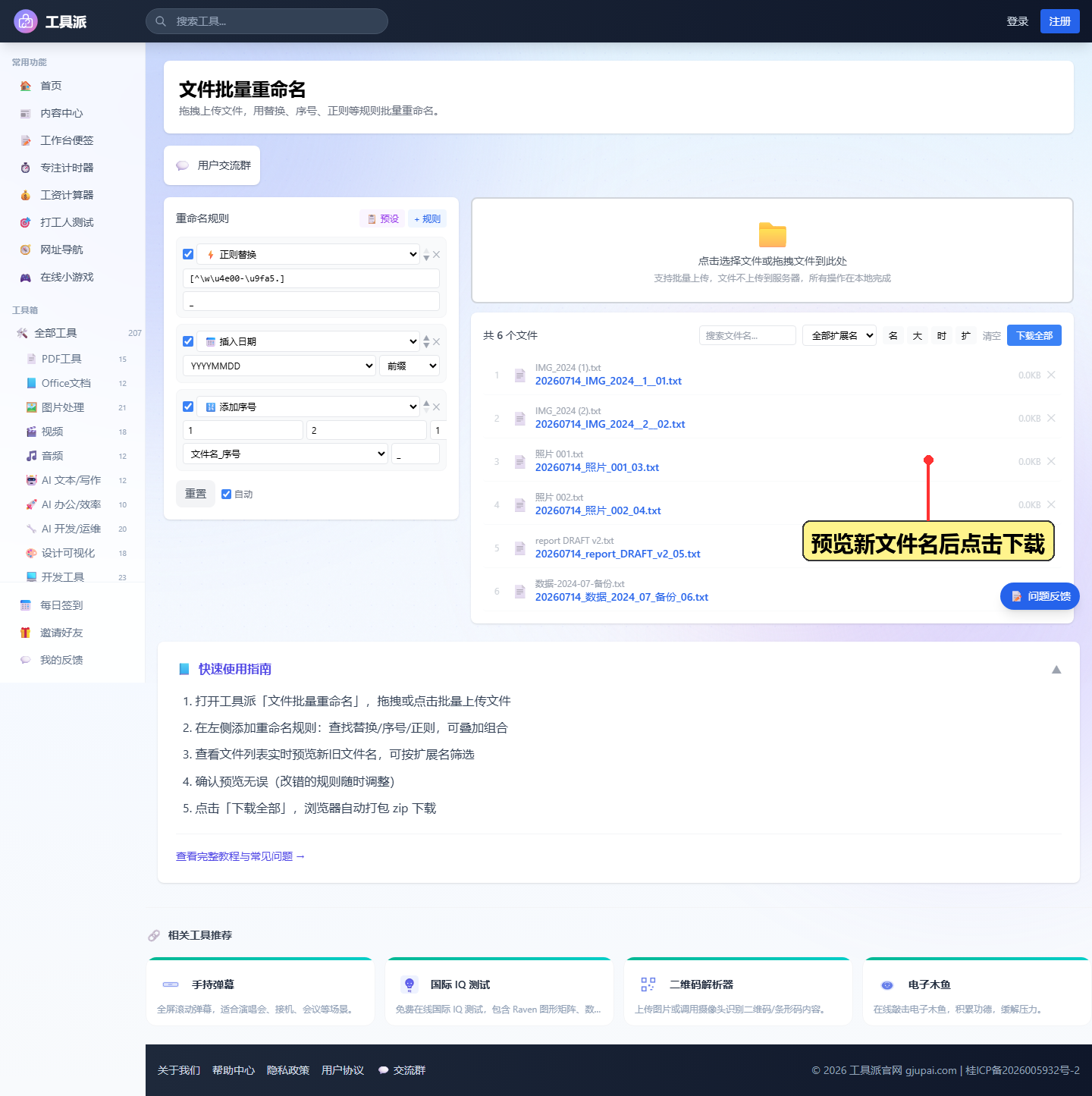The width and height of the screenshot is (1092, 1096).
Task: Open the 文件名_序号 position dropdown
Action: coord(285,454)
